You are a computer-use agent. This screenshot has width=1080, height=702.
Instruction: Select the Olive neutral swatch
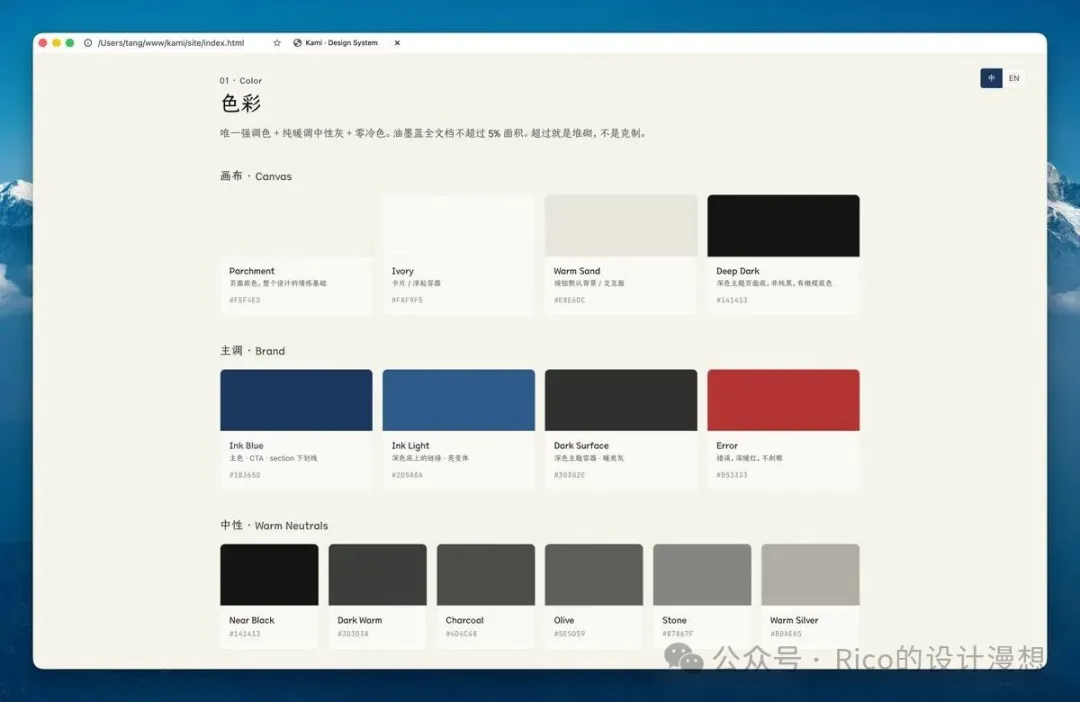coord(594,574)
